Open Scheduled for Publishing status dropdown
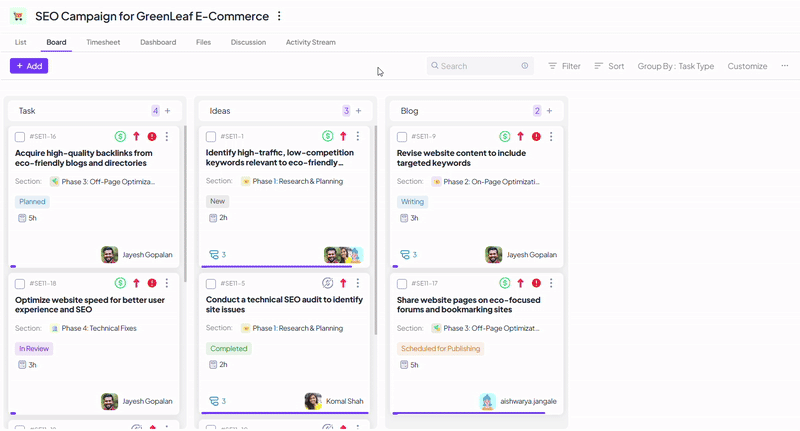This screenshot has height=431, width=800. click(x=440, y=348)
